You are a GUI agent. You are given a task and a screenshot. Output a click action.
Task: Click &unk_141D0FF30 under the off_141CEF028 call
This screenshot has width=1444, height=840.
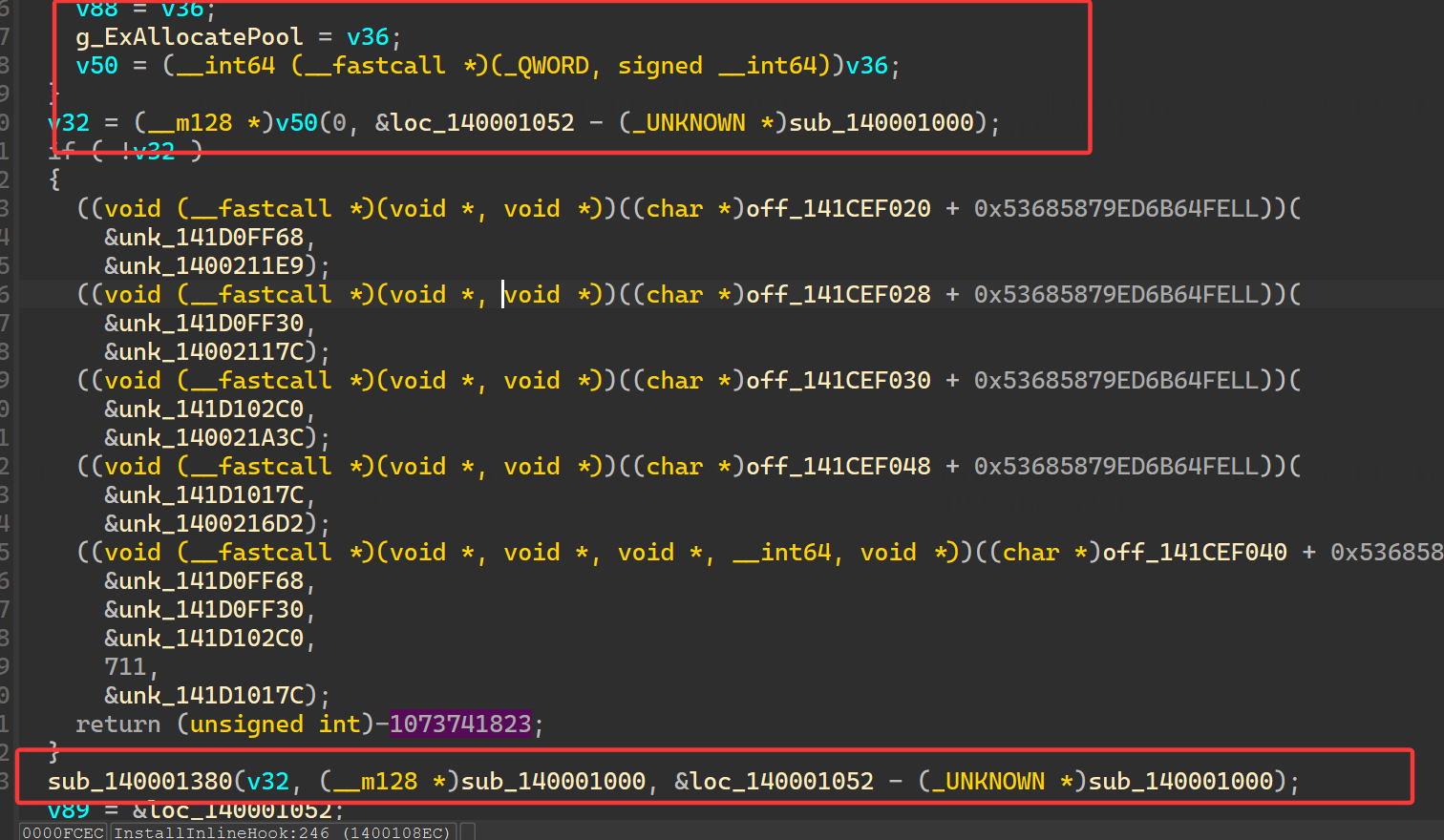click(x=203, y=324)
